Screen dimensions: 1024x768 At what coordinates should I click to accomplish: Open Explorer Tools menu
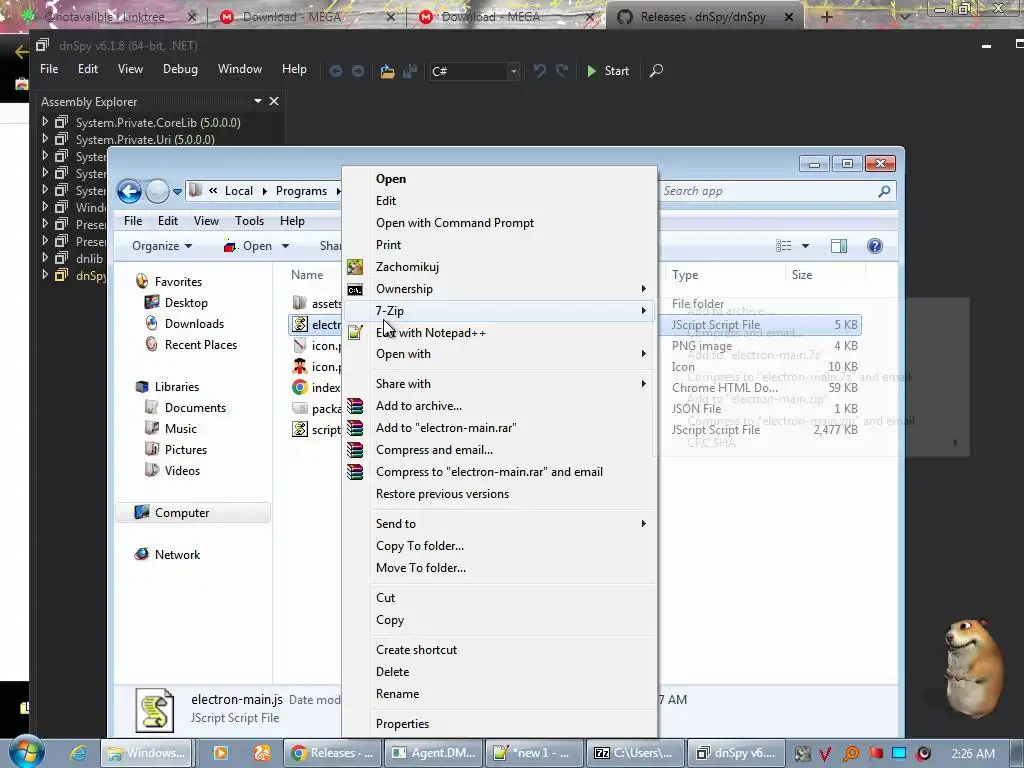tap(249, 221)
